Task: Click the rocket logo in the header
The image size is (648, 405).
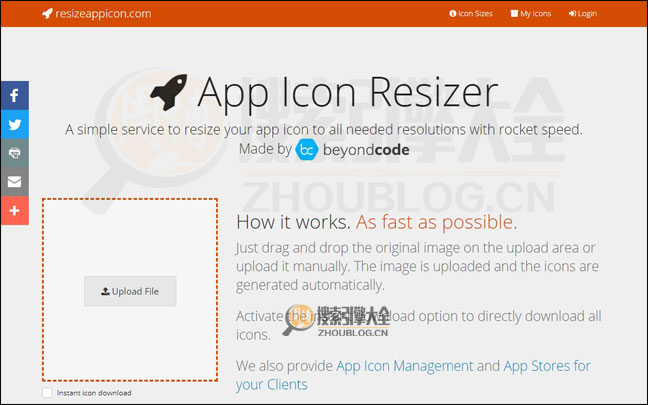Action: click(47, 14)
